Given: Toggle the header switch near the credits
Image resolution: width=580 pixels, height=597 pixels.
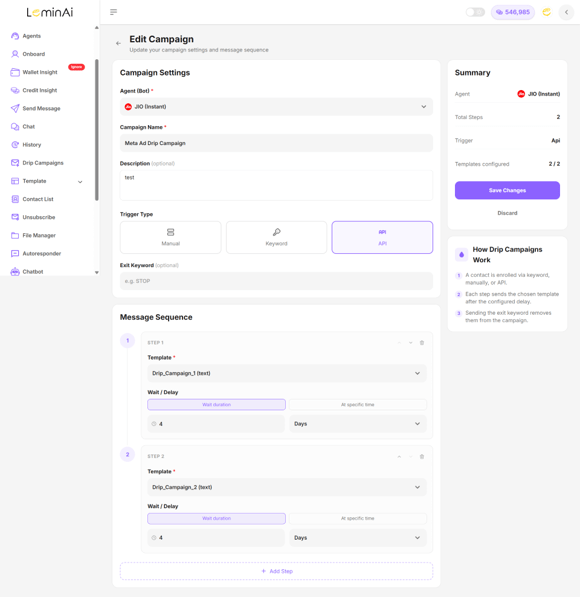Looking at the screenshot, I should pos(475,12).
